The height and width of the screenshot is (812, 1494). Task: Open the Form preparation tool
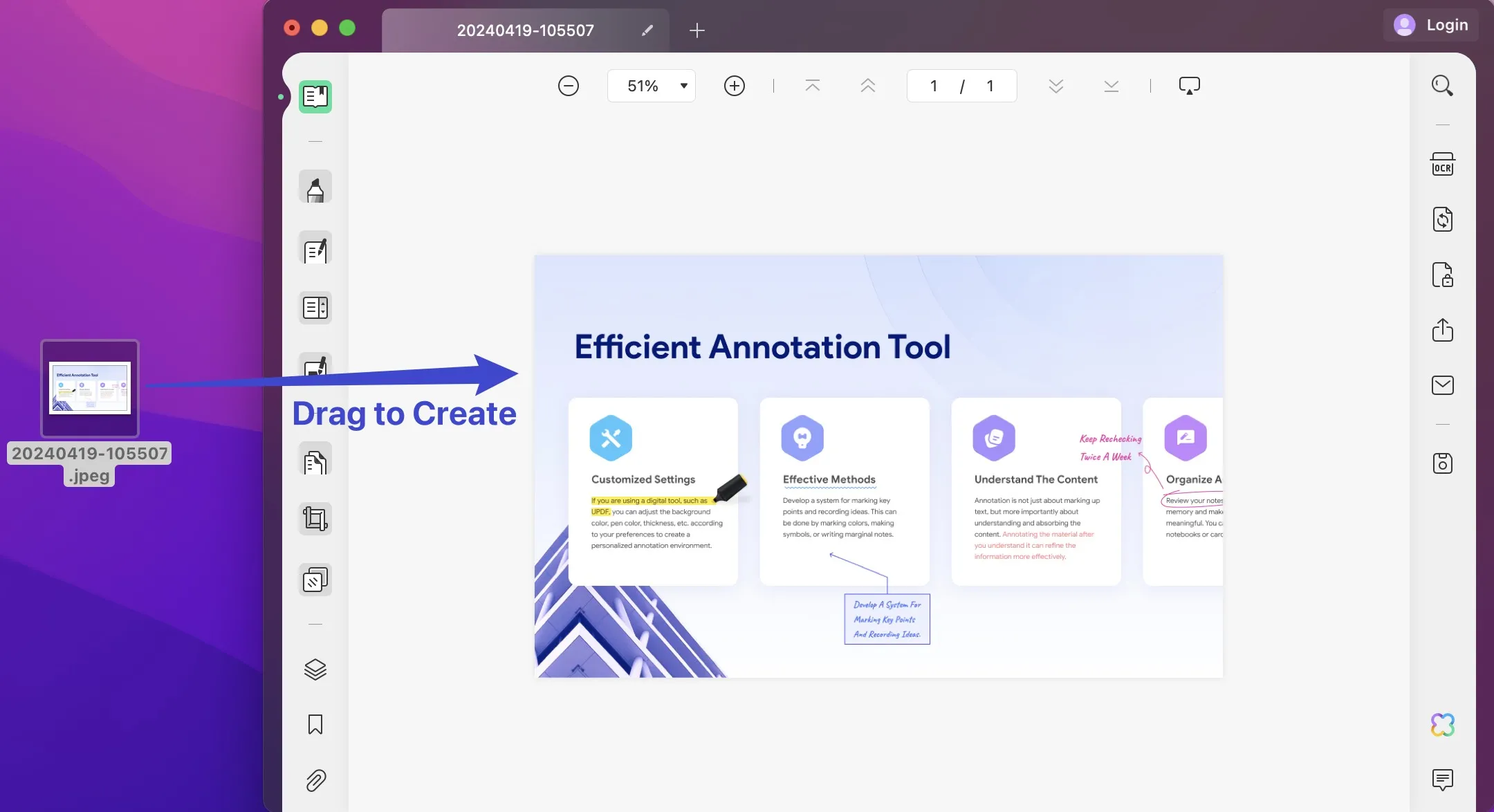point(315,308)
